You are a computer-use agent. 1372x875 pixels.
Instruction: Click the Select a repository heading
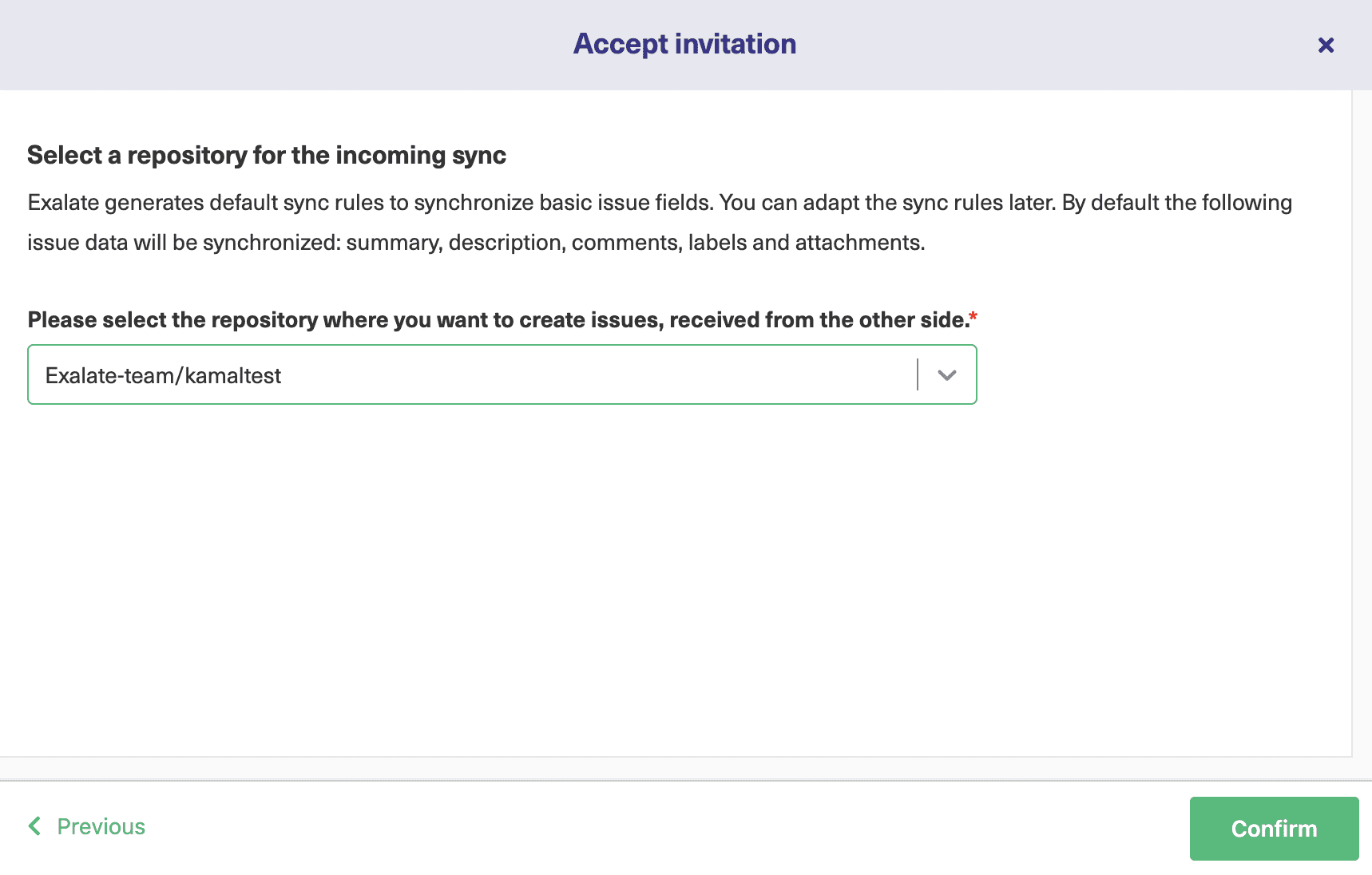click(267, 155)
